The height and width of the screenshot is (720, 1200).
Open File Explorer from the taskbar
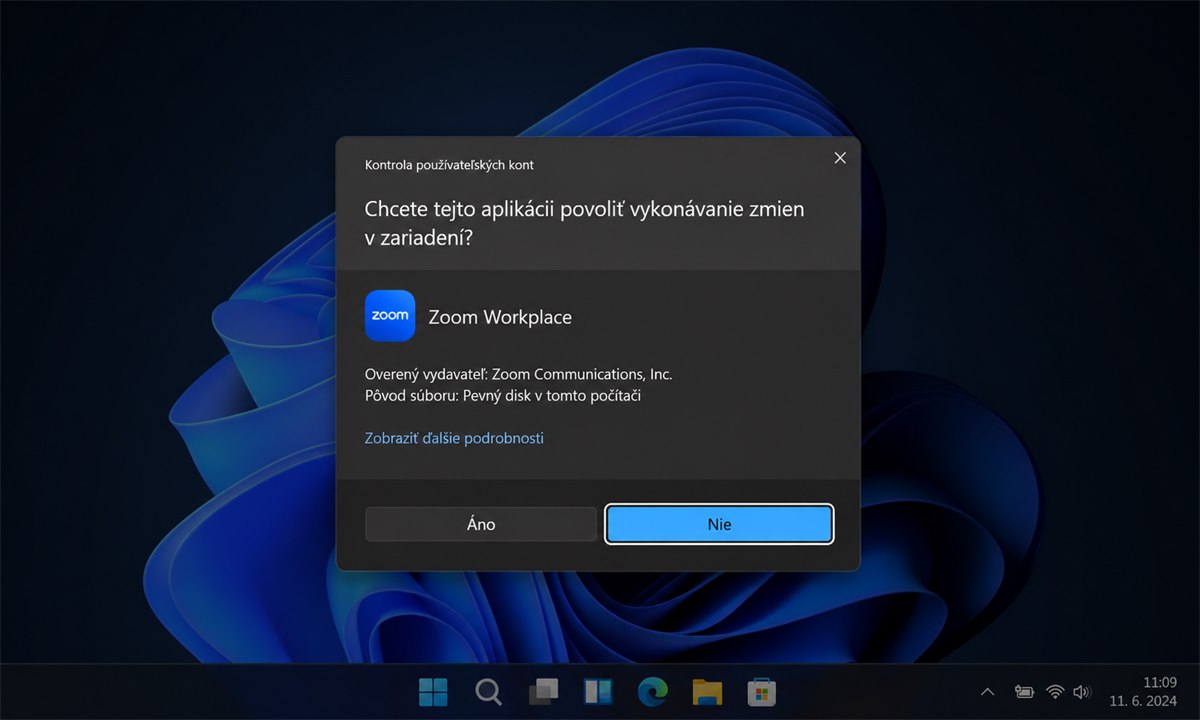click(x=707, y=691)
